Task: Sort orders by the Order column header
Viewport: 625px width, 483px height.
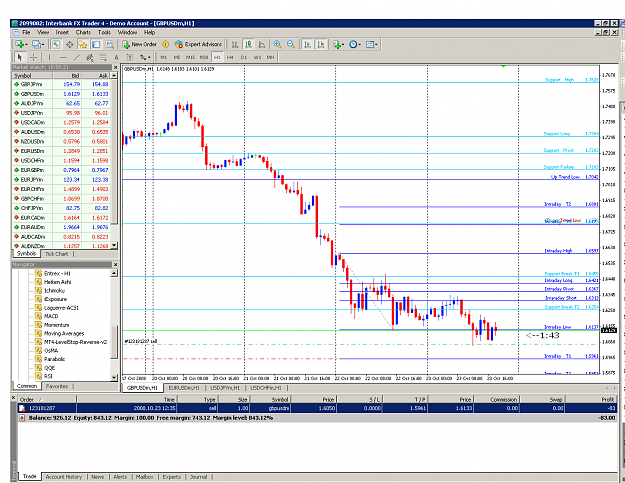Action: 47,399
